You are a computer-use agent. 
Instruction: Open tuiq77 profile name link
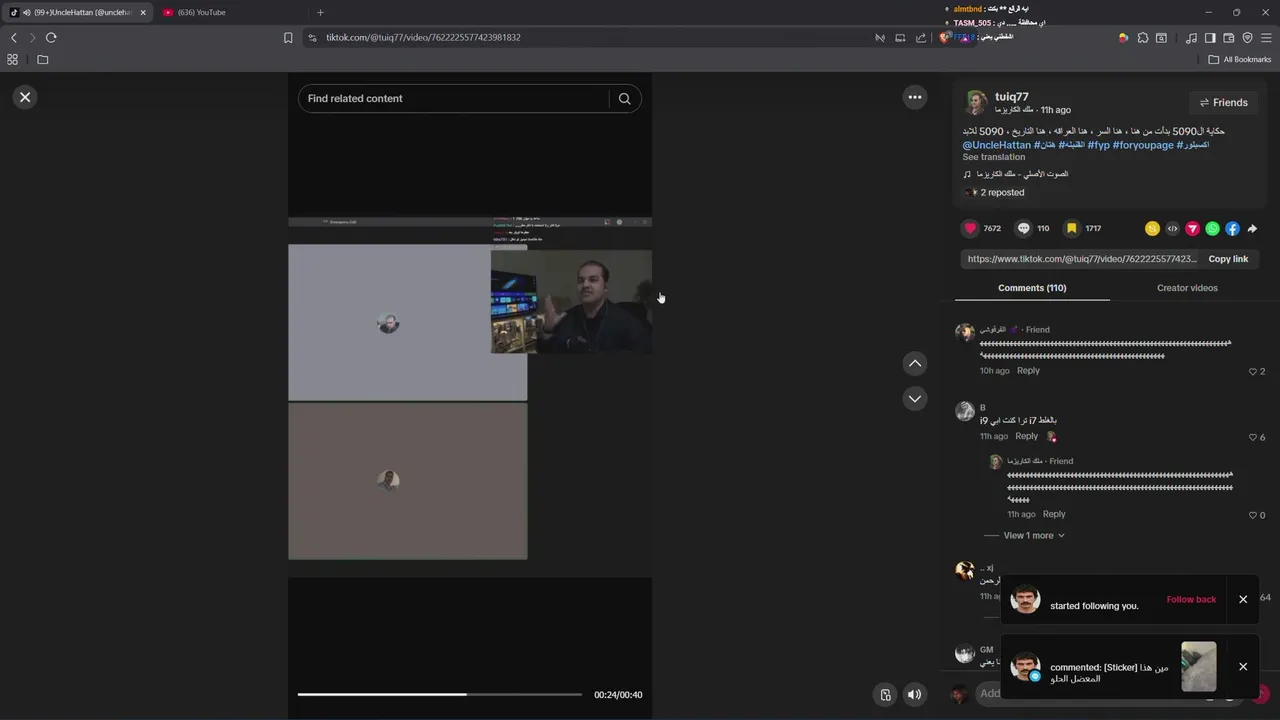point(1011,97)
